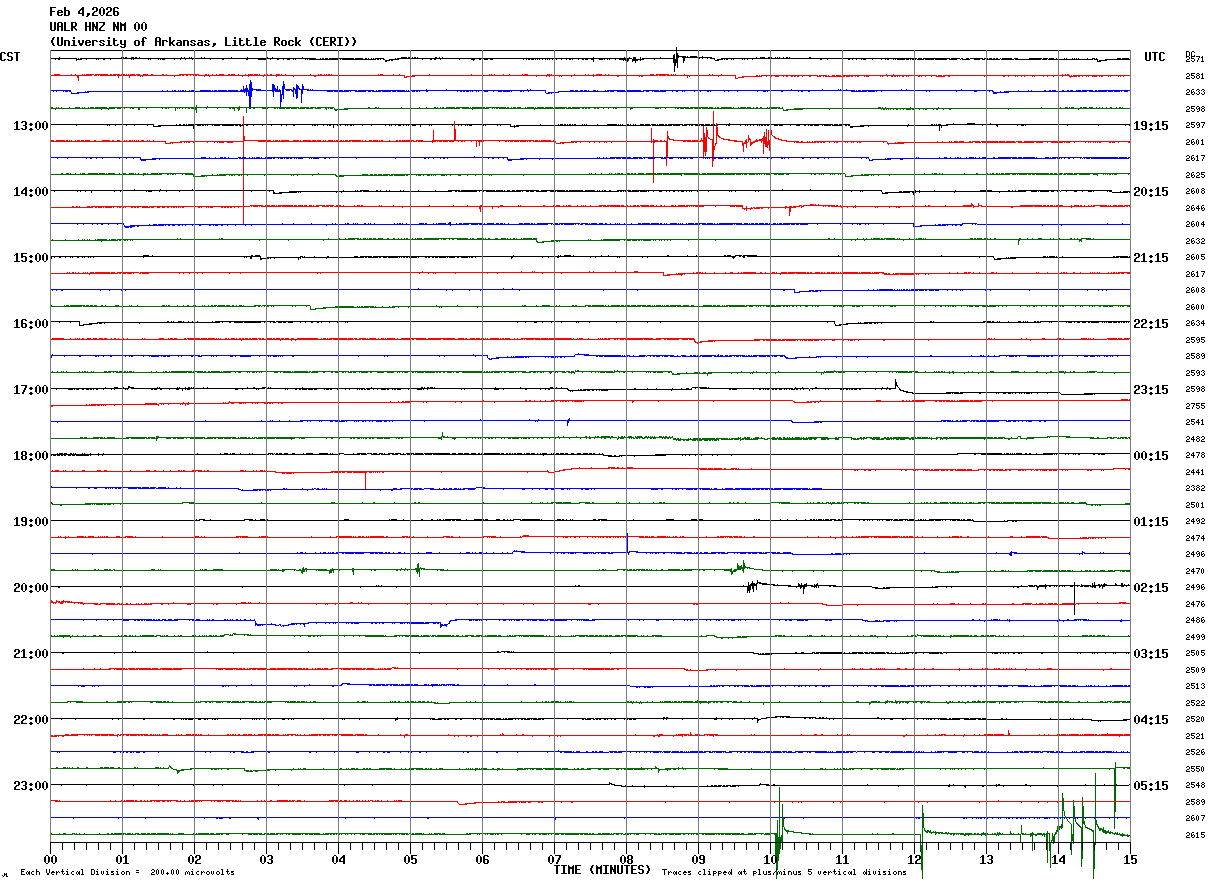Click CST hour label '16:00'
The height and width of the screenshot is (886, 1210).
pos(30,324)
